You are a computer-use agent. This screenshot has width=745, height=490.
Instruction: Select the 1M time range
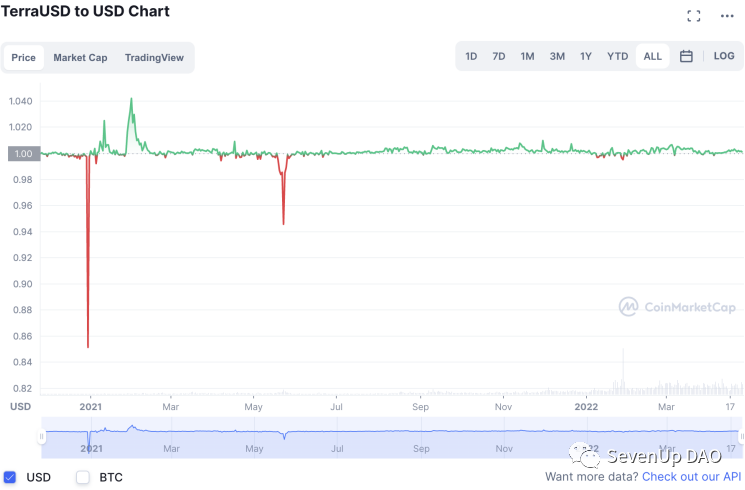(x=527, y=56)
